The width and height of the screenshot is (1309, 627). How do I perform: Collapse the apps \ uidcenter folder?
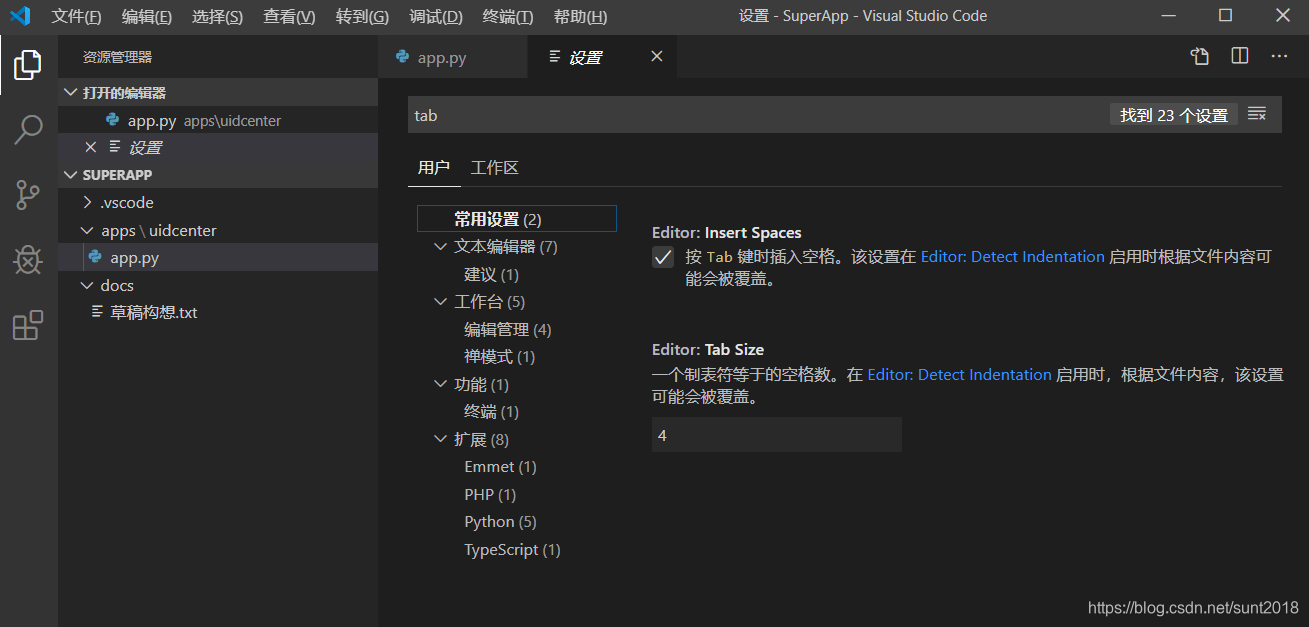88,230
